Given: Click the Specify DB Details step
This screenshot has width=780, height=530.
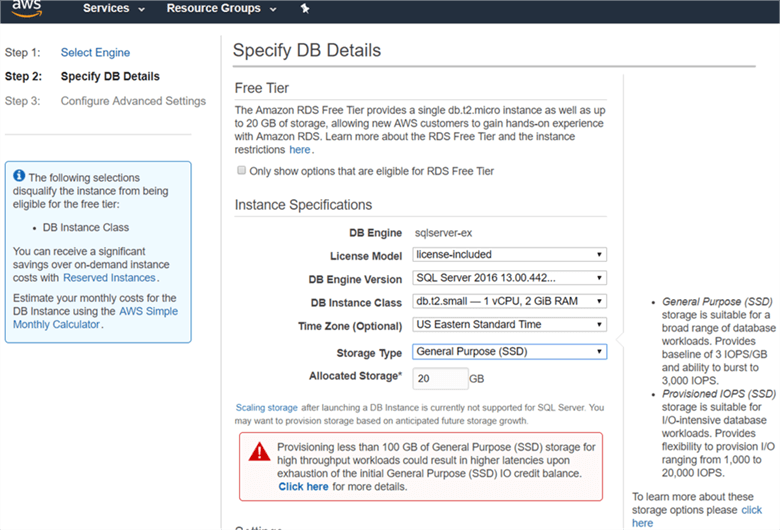Looking at the screenshot, I should 110,76.
